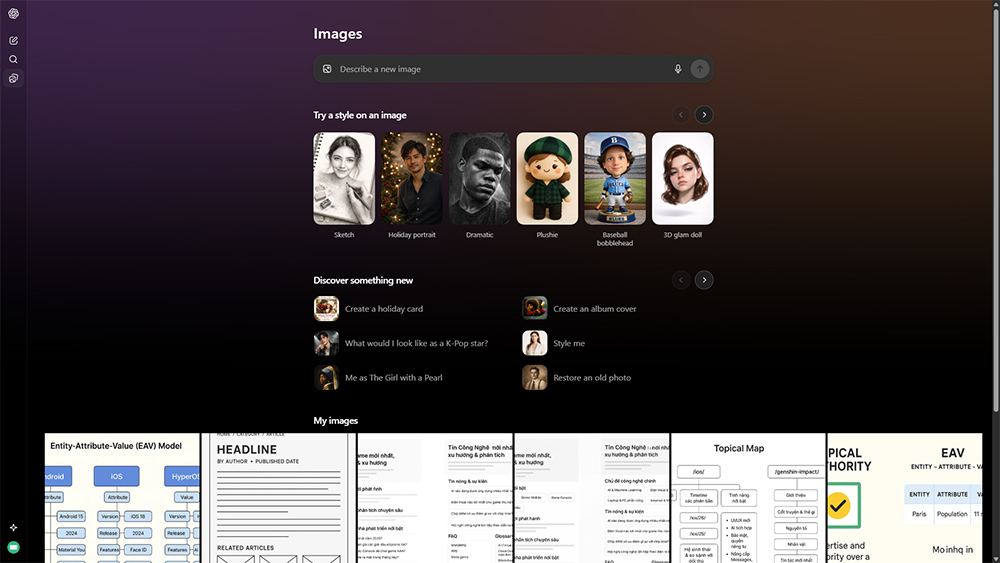The width and height of the screenshot is (1000, 563).
Task: Click the 'Try a style on an image' heading
Action: click(360, 115)
